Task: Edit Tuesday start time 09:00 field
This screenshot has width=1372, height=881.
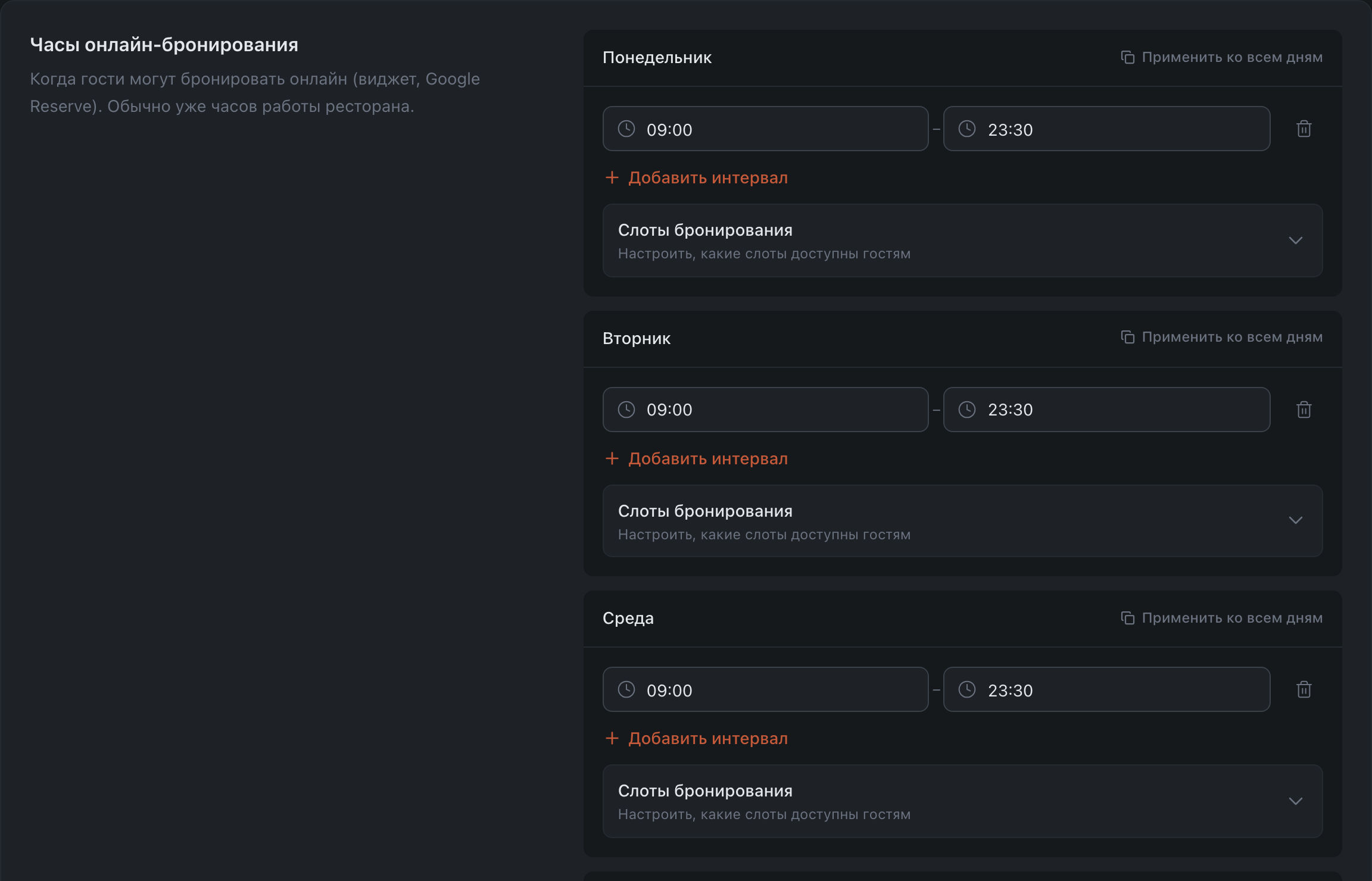Action: click(765, 410)
